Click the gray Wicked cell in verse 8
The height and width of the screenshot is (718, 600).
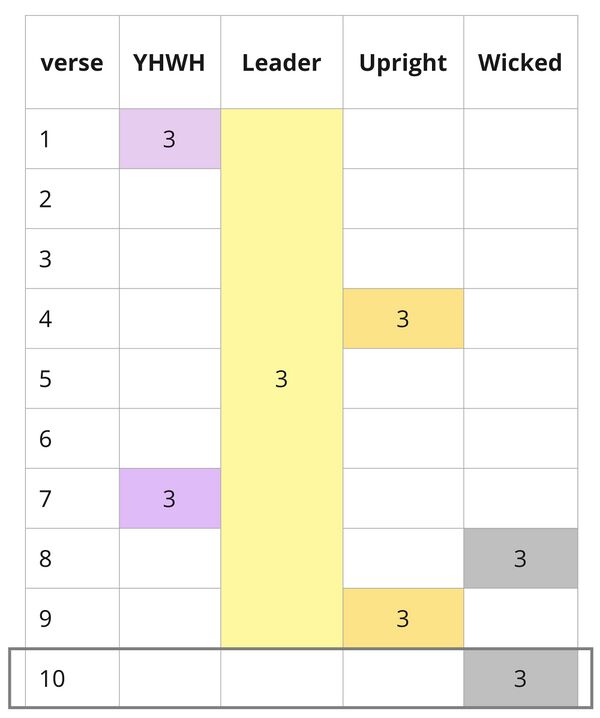[520, 558]
